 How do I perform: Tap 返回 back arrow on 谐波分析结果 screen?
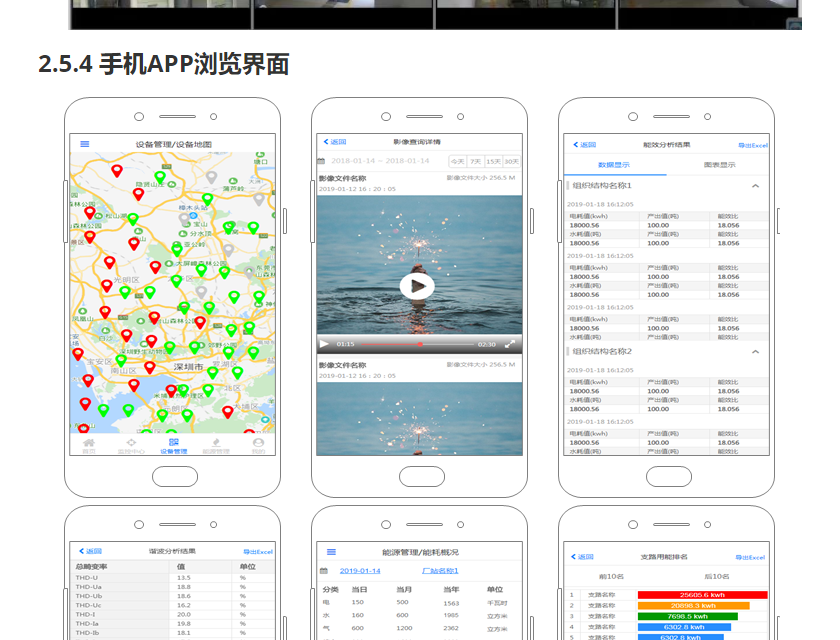90,551
